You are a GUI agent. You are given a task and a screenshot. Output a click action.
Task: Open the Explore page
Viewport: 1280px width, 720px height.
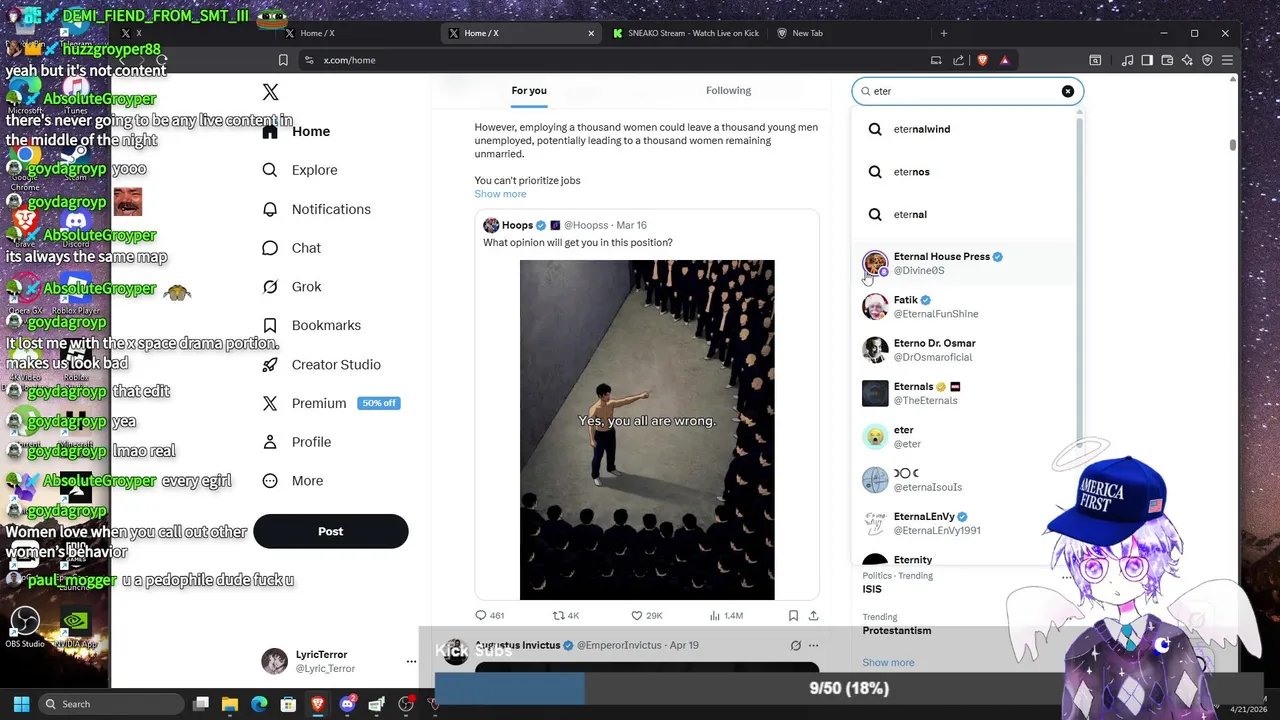(301, 170)
